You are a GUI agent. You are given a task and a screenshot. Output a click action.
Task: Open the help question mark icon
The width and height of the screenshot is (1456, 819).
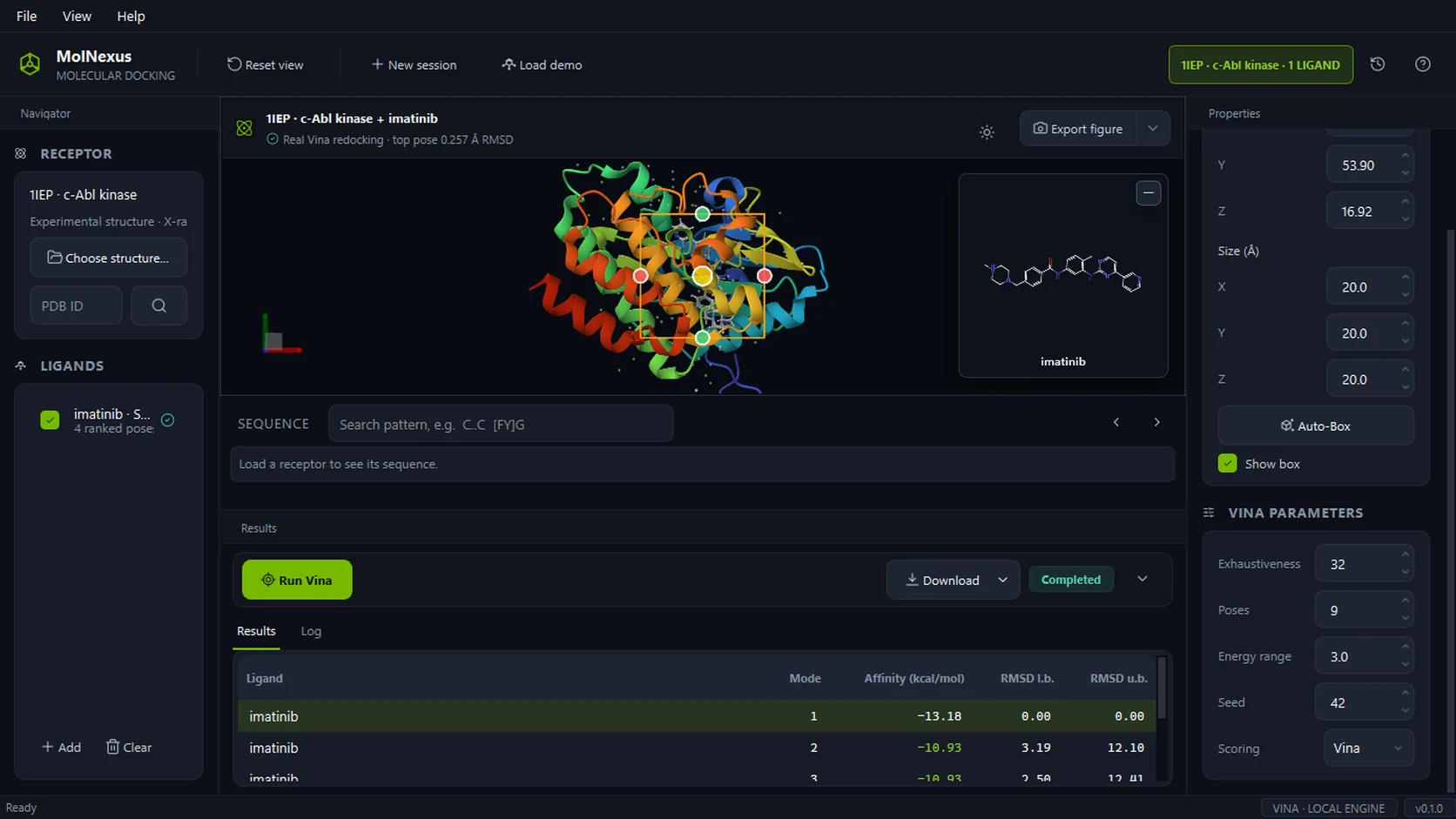[x=1423, y=64]
